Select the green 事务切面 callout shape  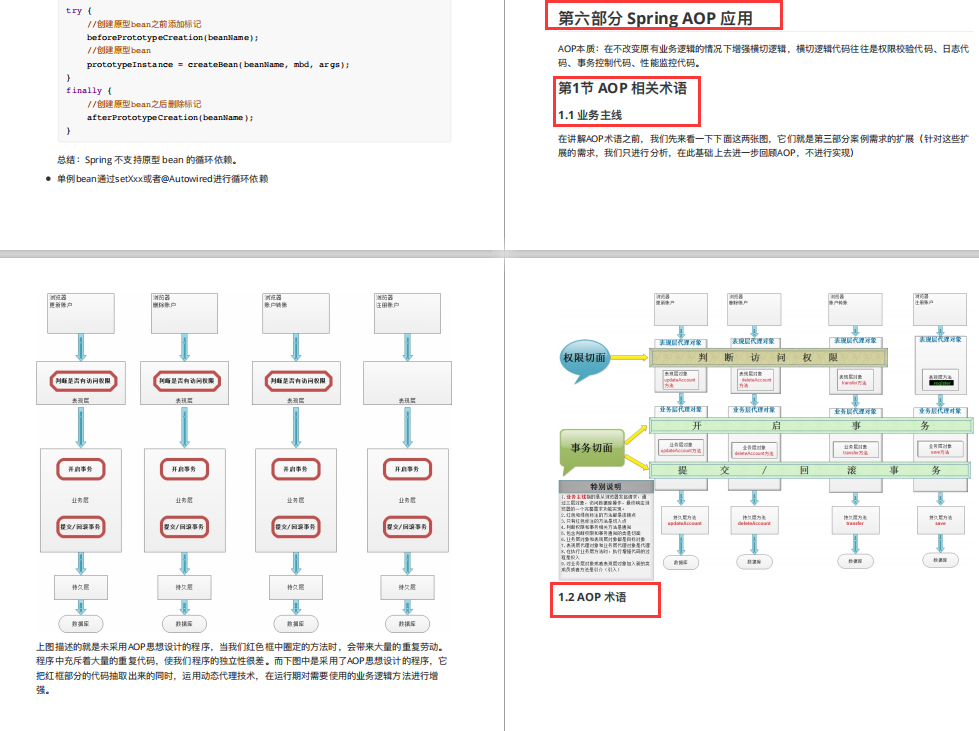pyautogui.click(x=592, y=449)
